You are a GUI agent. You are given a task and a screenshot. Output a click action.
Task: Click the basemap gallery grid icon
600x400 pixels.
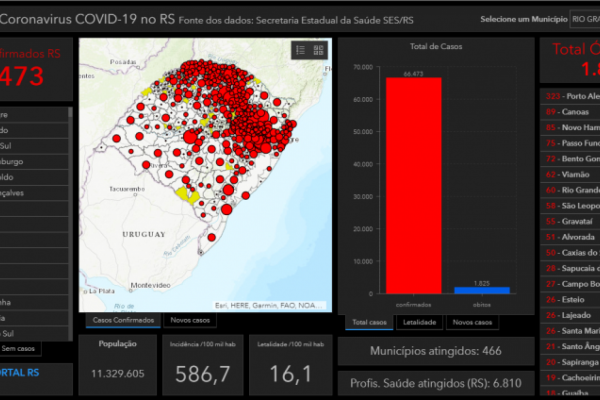[318, 50]
